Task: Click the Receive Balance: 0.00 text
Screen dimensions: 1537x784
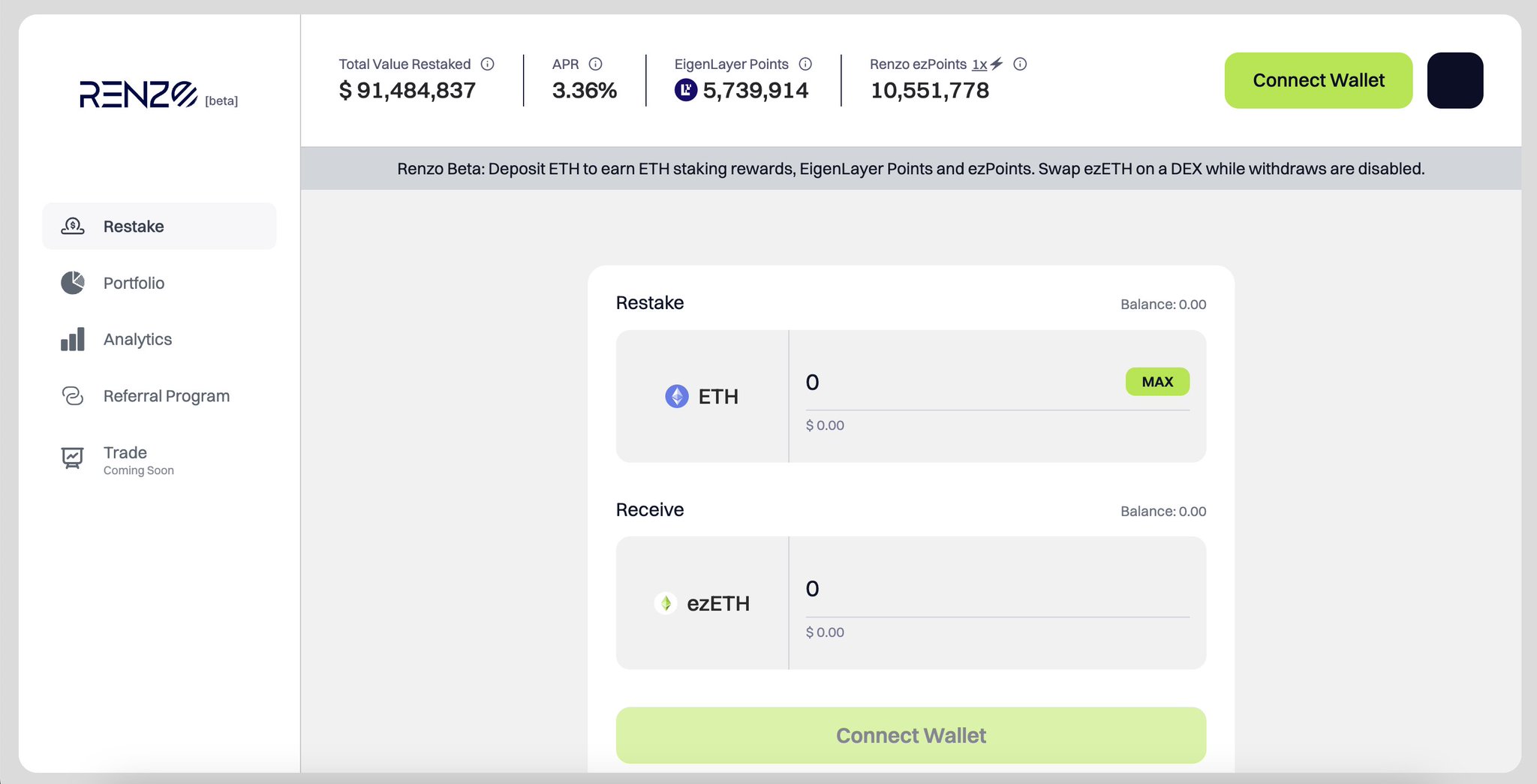Action: pos(1163,512)
